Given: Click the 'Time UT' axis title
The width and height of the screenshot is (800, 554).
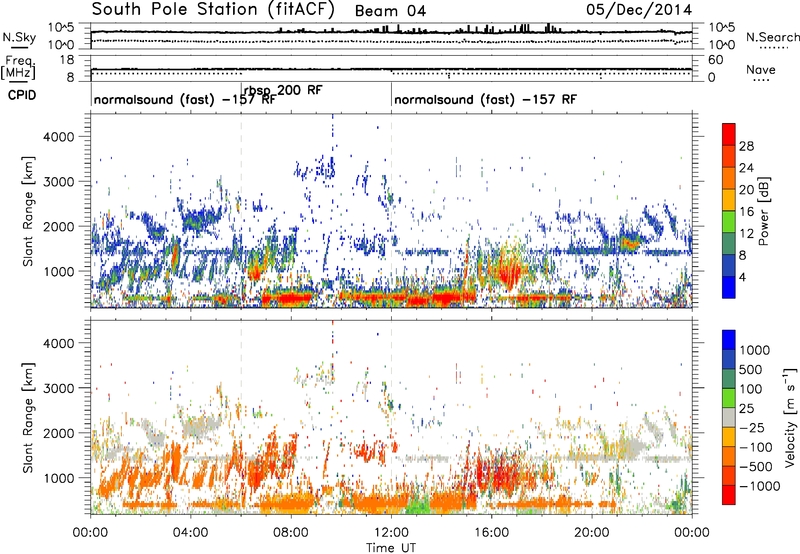Looking at the screenshot, I should [x=391, y=548].
